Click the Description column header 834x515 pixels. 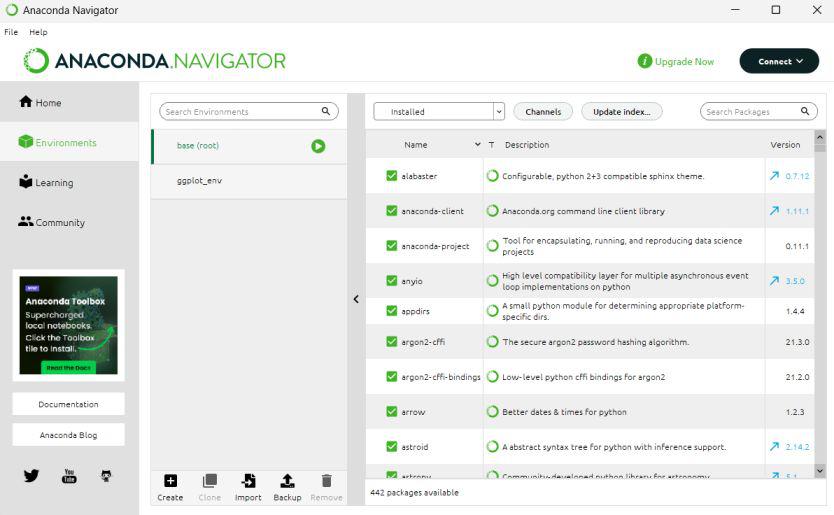pyautogui.click(x=527, y=144)
